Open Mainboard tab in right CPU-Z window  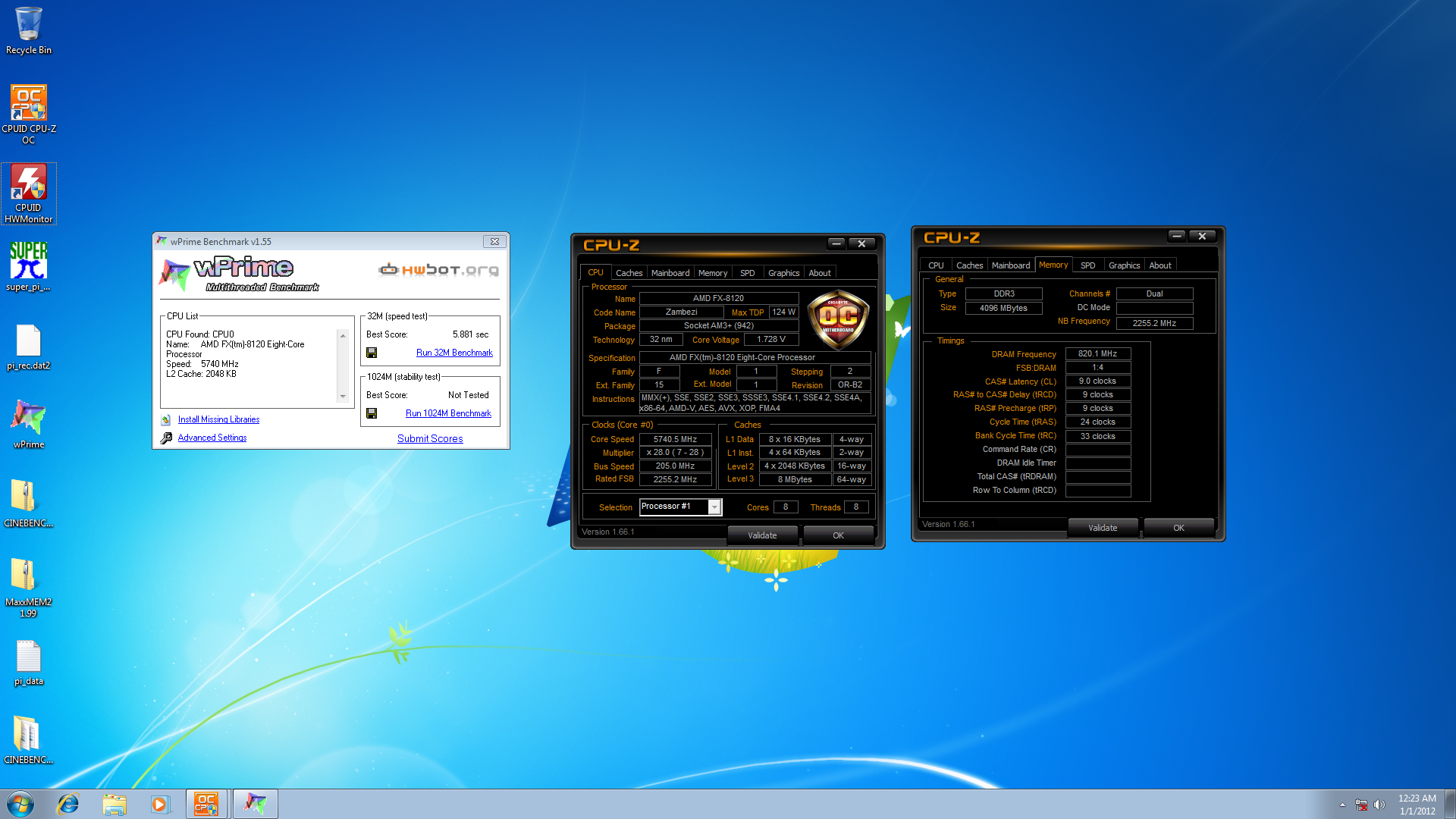(1011, 265)
